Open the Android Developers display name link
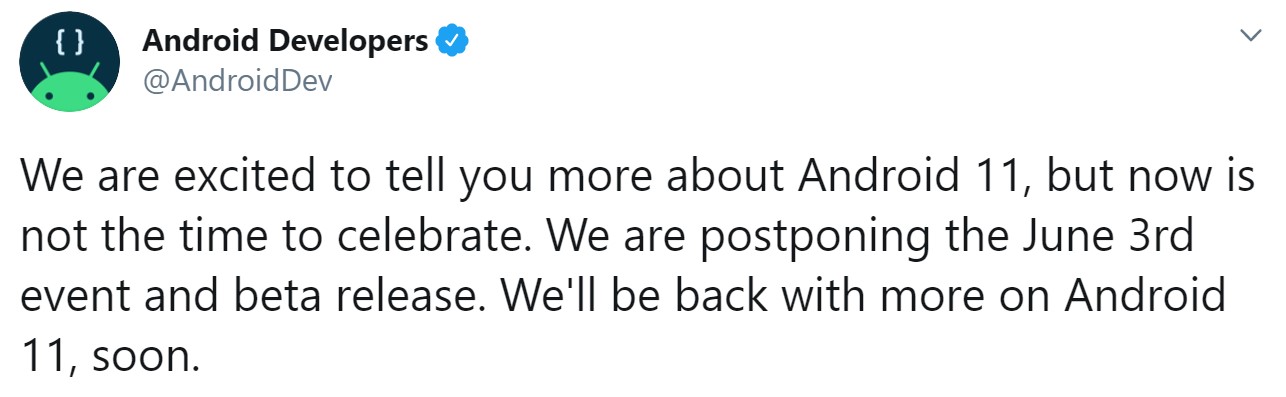 (x=286, y=41)
